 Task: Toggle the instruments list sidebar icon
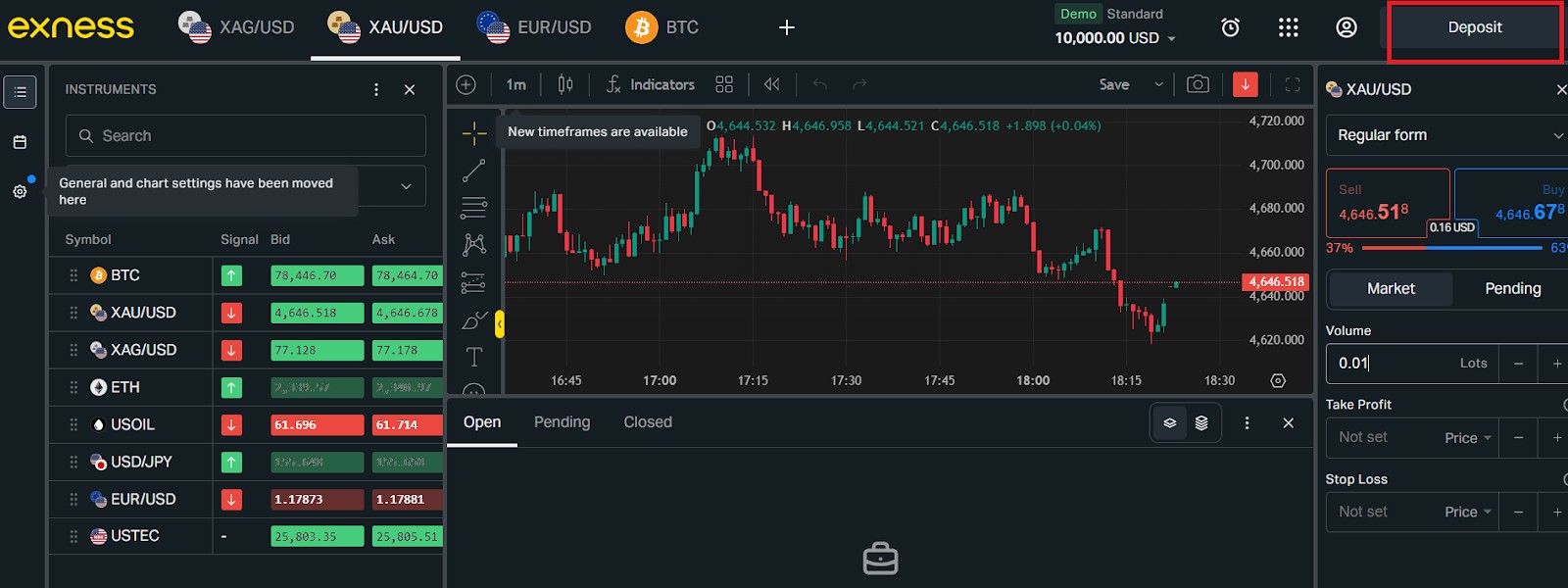point(20,92)
